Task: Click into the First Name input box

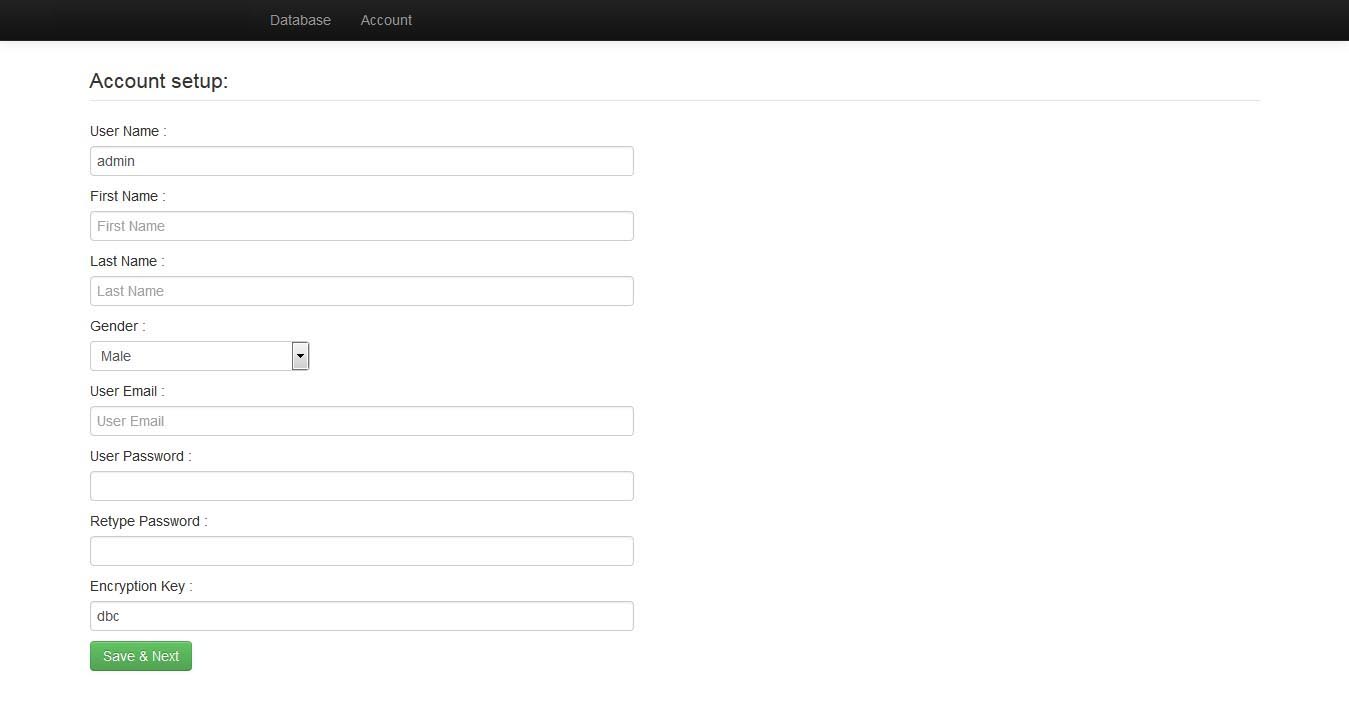Action: tap(361, 226)
